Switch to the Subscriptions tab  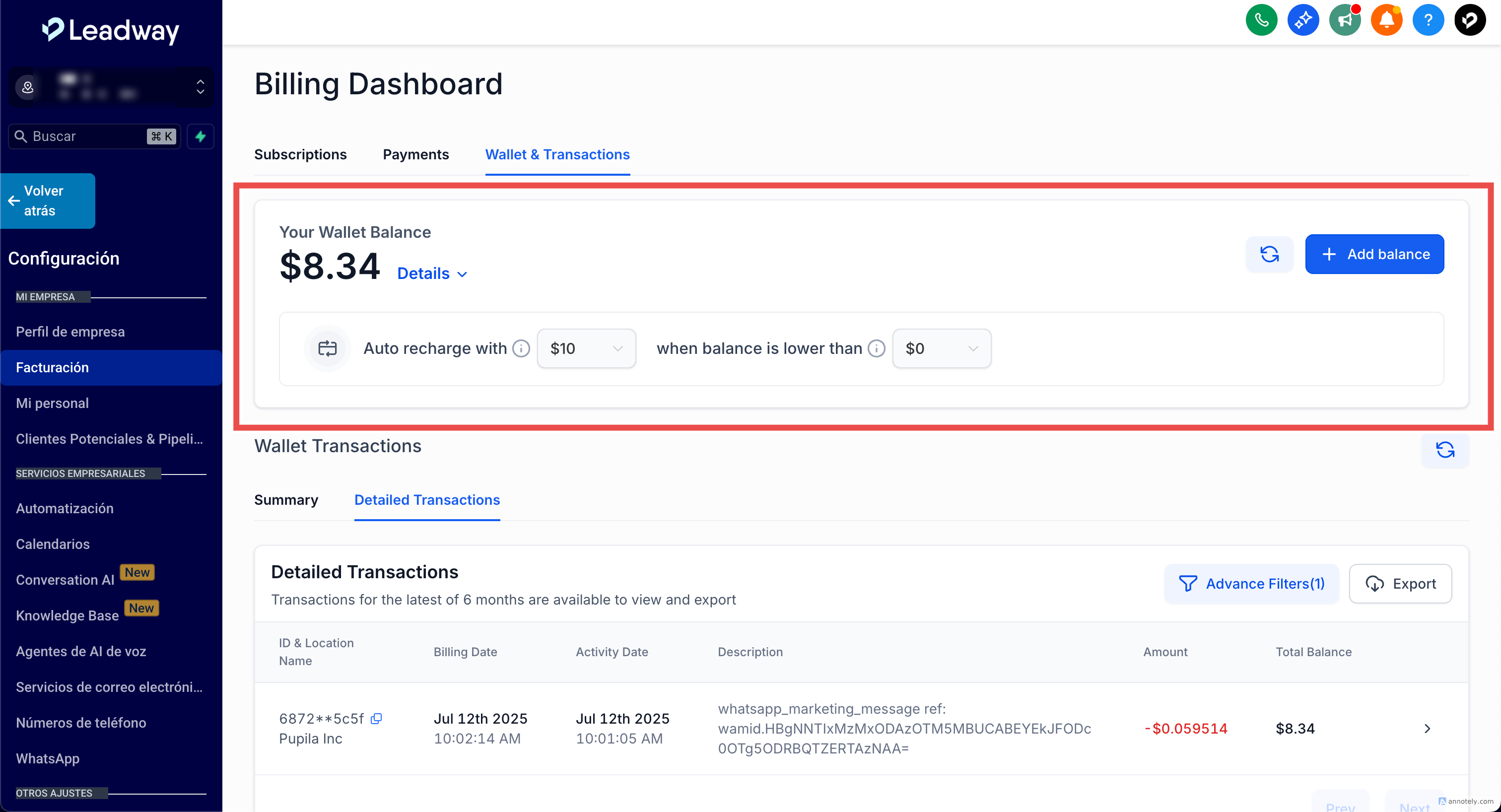pos(300,154)
